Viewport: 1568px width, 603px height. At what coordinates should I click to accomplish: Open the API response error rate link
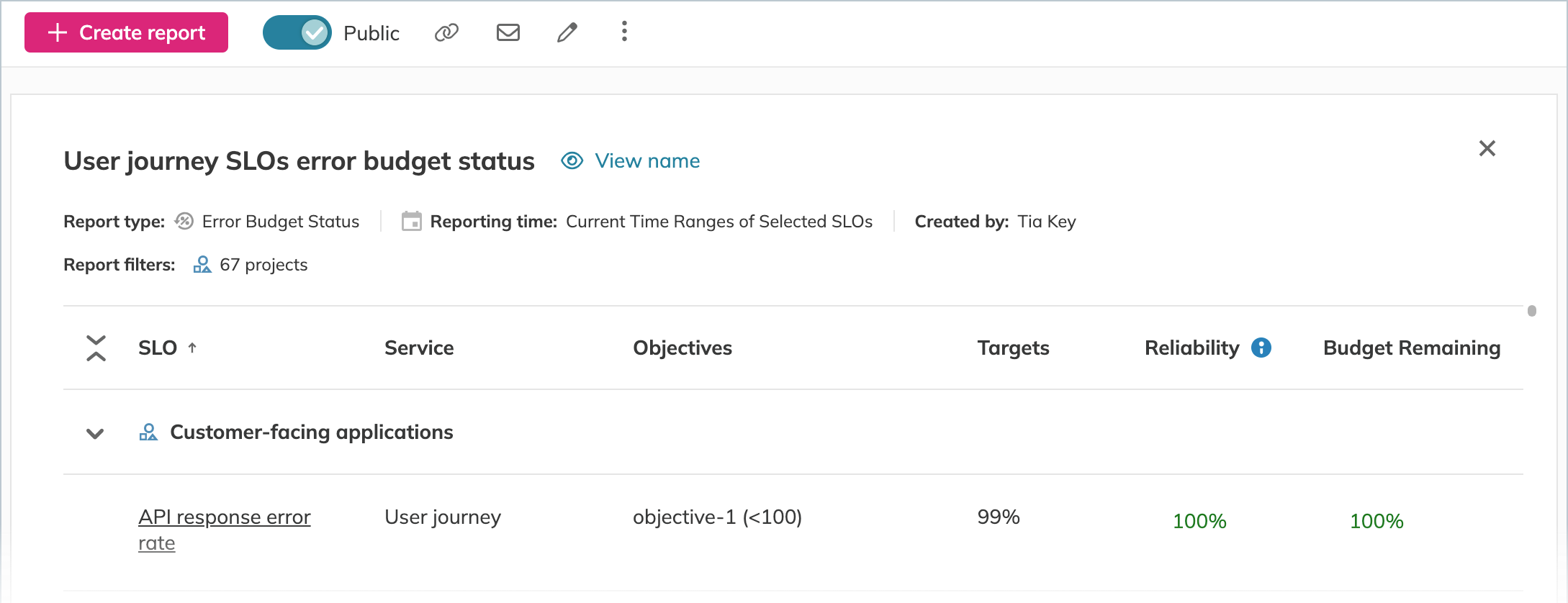click(225, 530)
